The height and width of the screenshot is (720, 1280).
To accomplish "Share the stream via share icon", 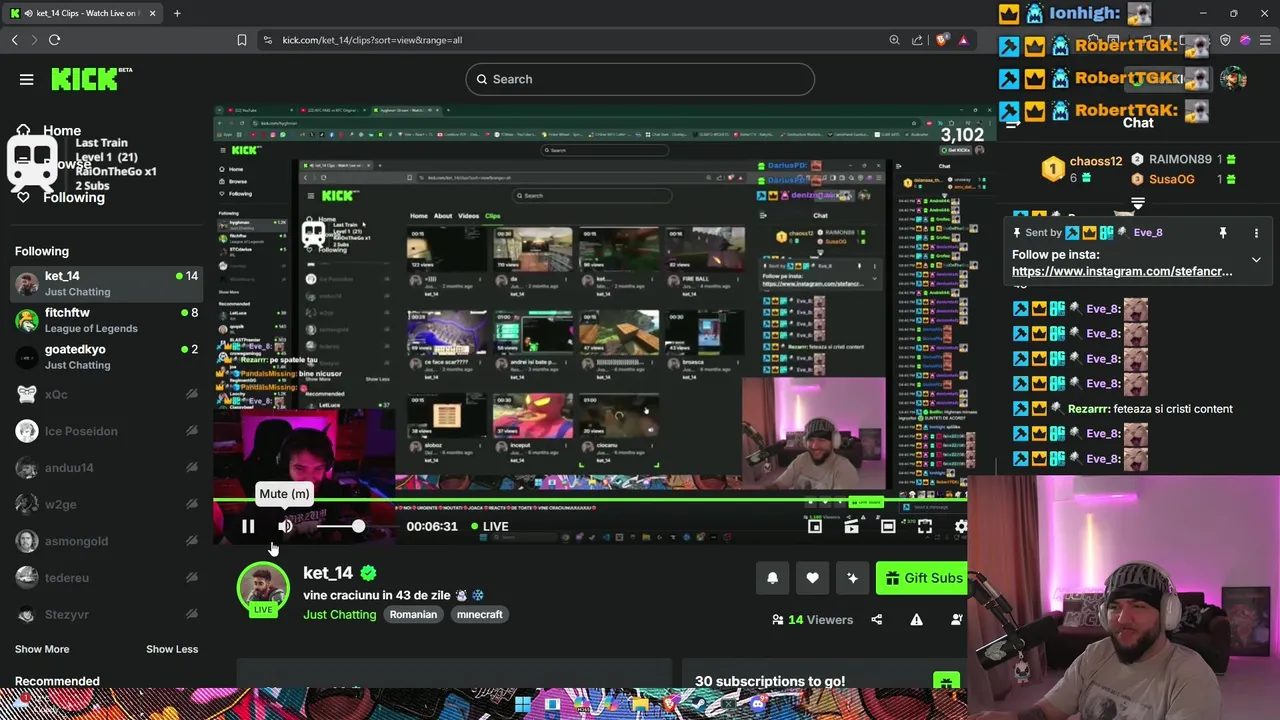I will 877,620.
